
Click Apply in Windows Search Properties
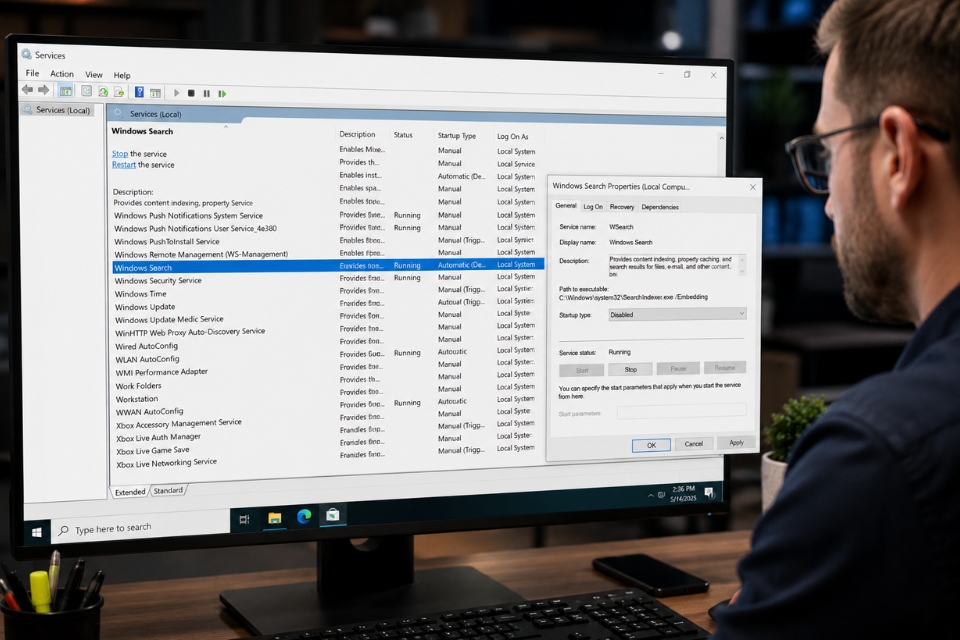[737, 442]
